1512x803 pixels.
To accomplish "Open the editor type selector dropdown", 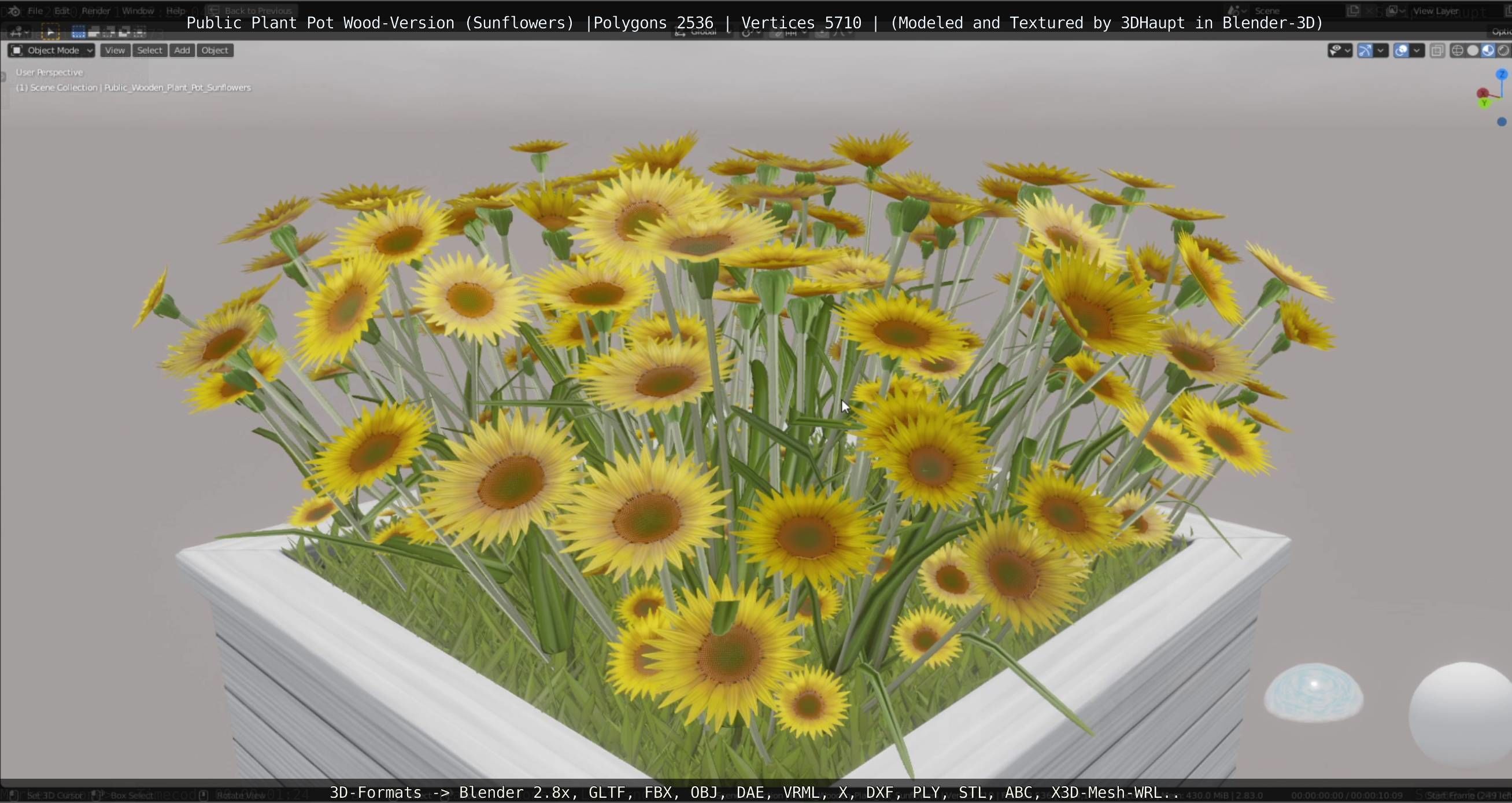I will coord(19,32).
